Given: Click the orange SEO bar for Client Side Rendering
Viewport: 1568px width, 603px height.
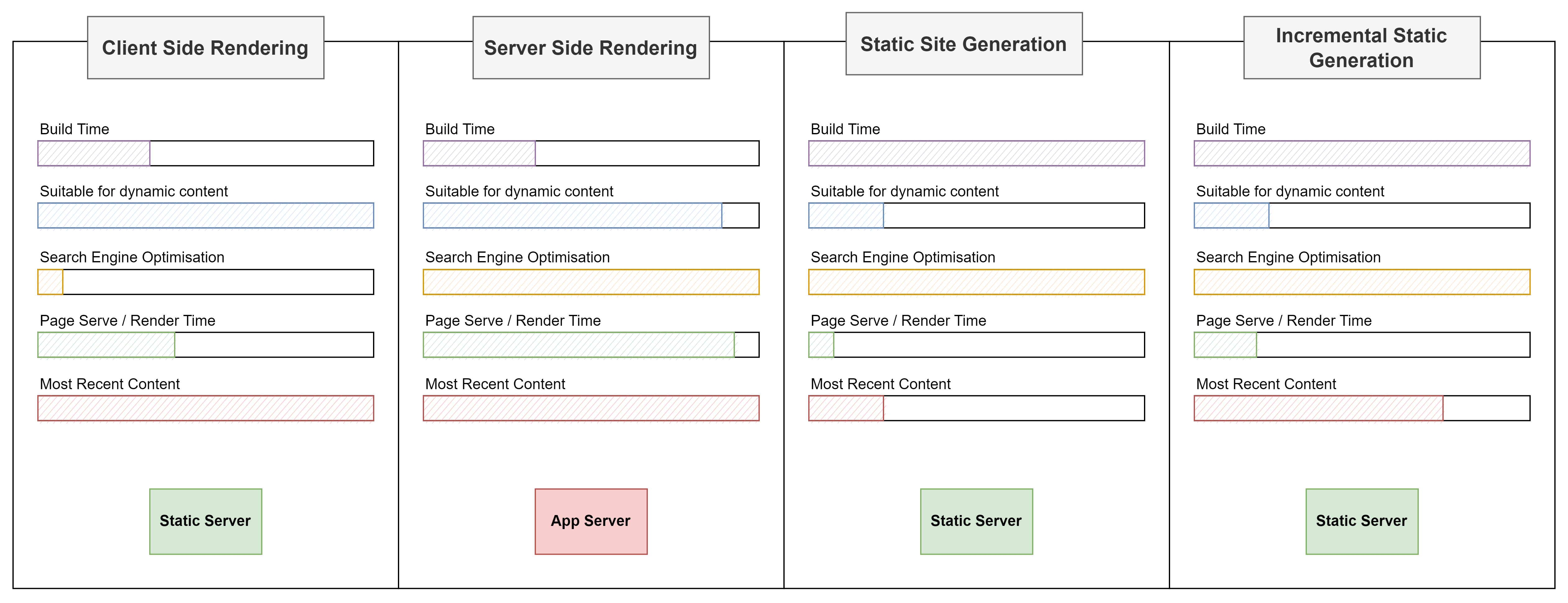Looking at the screenshot, I should click(x=51, y=282).
